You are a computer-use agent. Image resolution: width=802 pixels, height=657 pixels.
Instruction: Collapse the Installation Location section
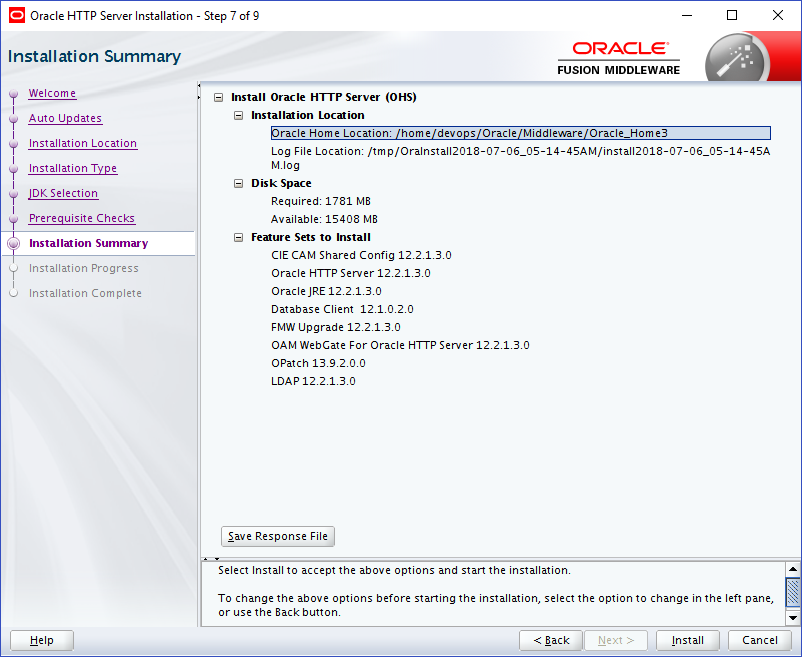(238, 115)
